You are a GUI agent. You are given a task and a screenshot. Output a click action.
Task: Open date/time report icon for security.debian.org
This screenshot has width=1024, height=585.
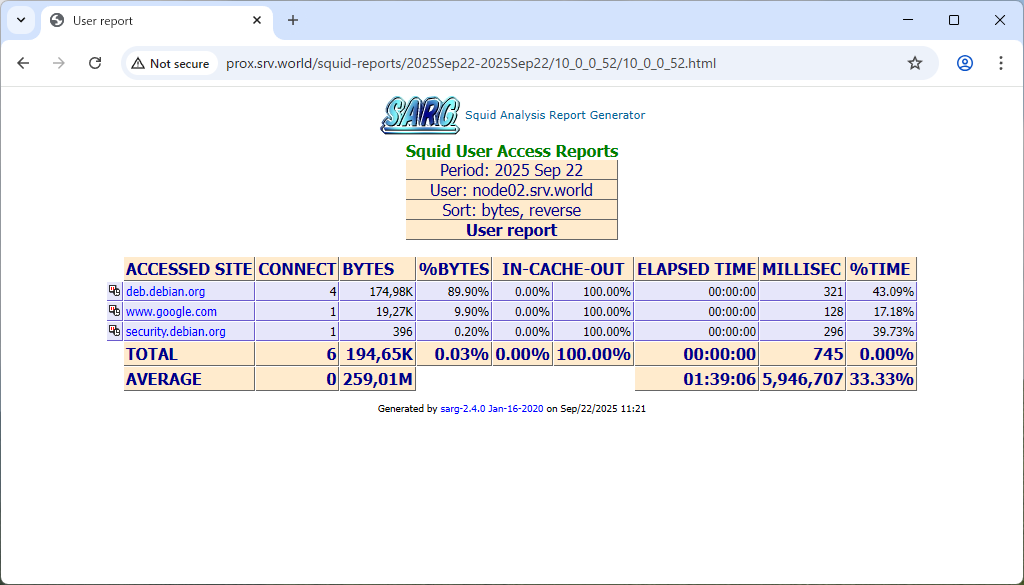115,331
